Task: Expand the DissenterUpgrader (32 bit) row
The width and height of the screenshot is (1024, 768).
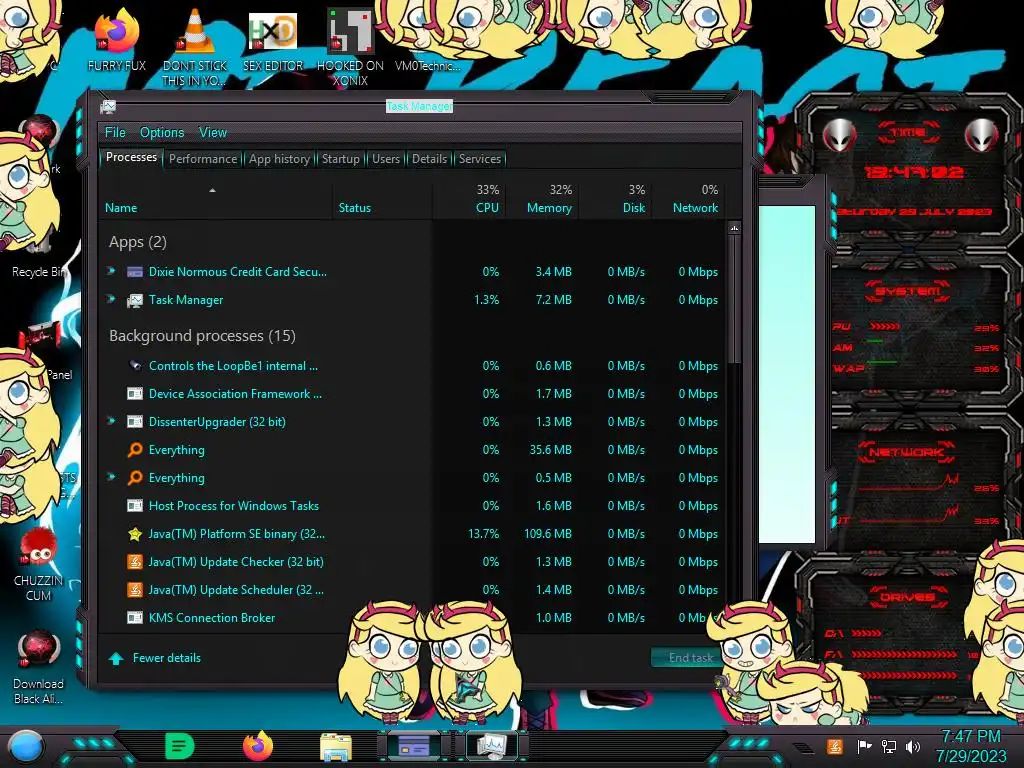Action: point(112,421)
